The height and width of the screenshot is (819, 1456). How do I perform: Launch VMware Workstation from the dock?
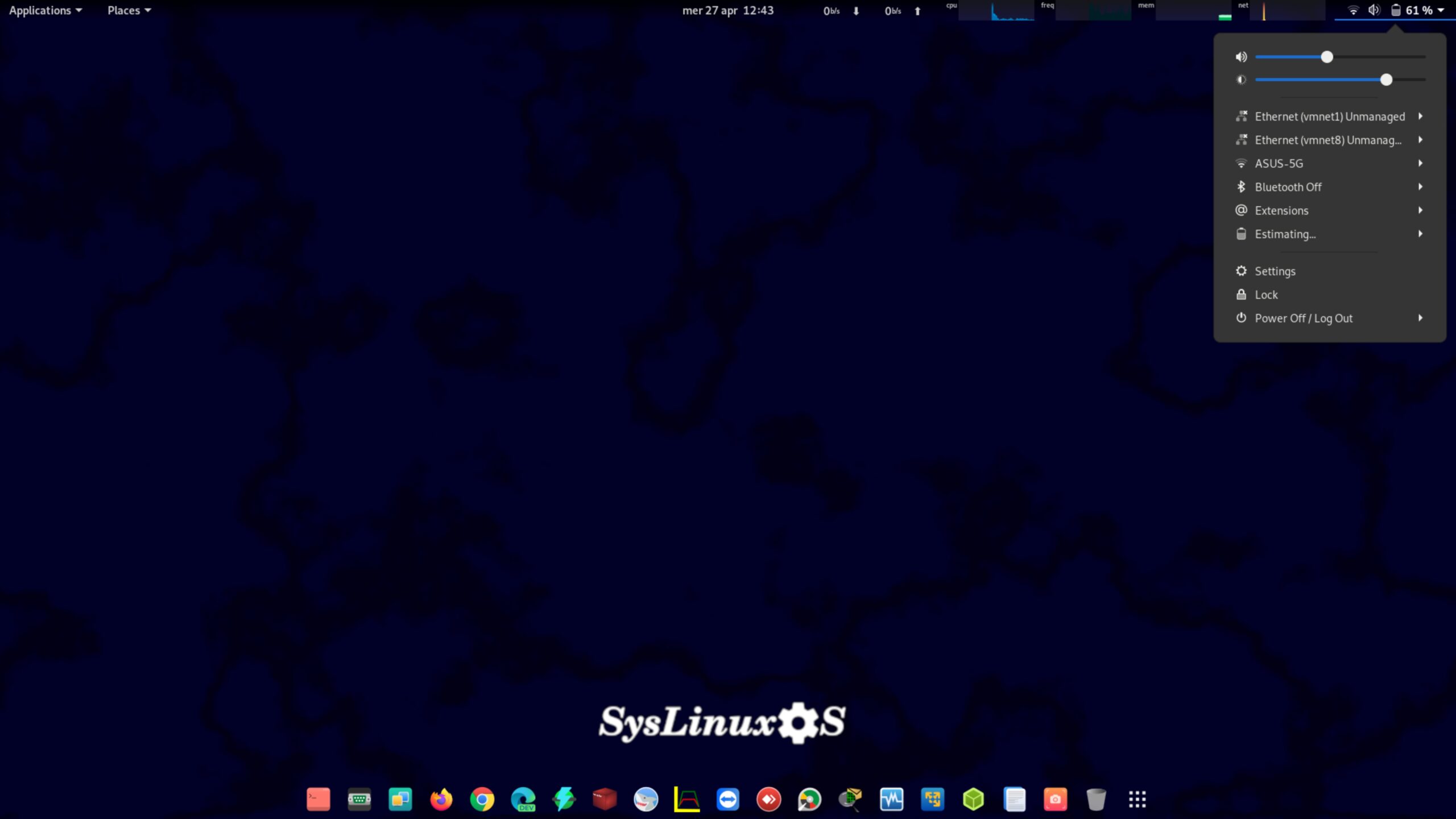click(x=932, y=799)
